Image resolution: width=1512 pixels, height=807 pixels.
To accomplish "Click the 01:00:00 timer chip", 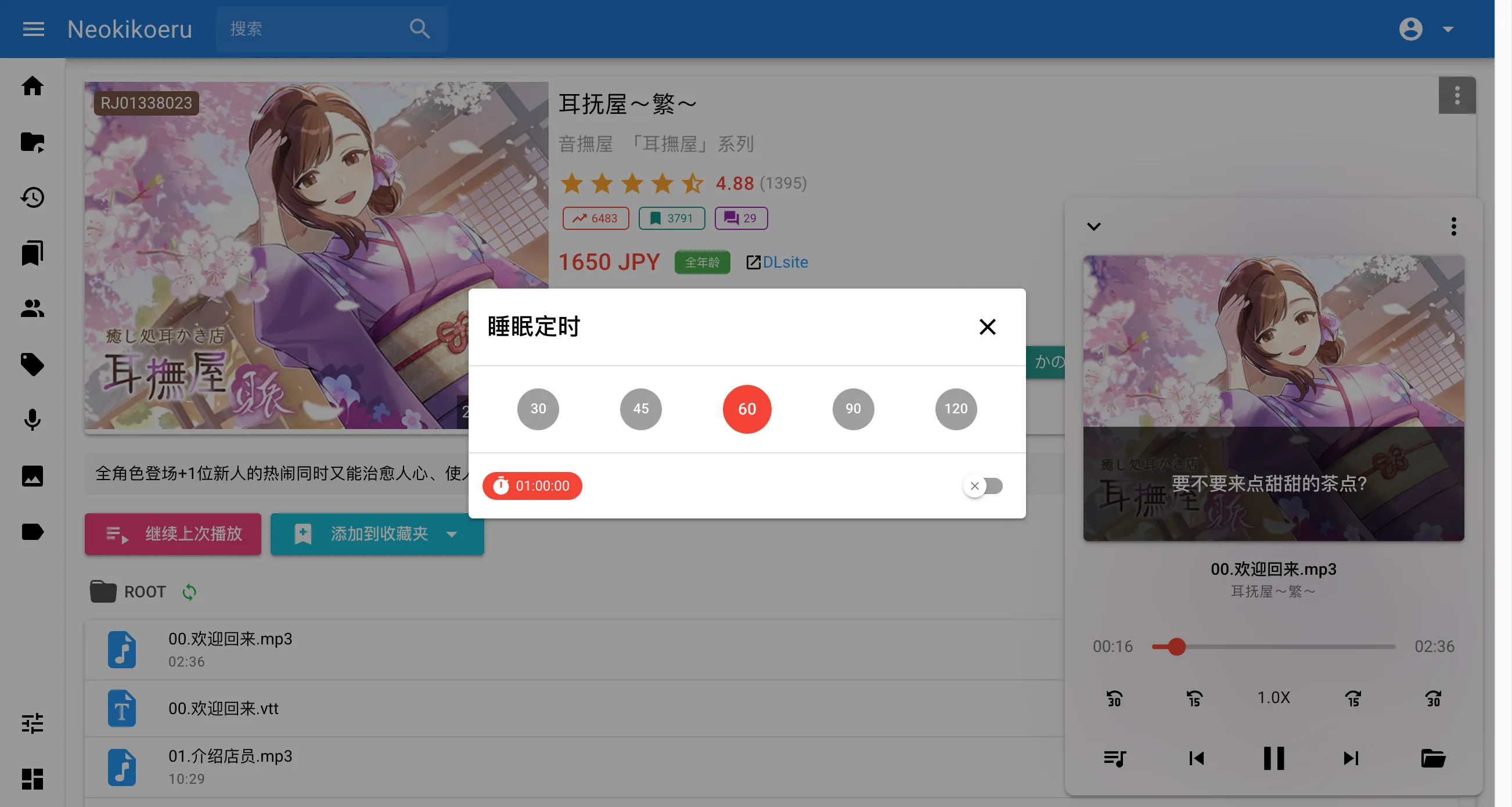I will (532, 486).
